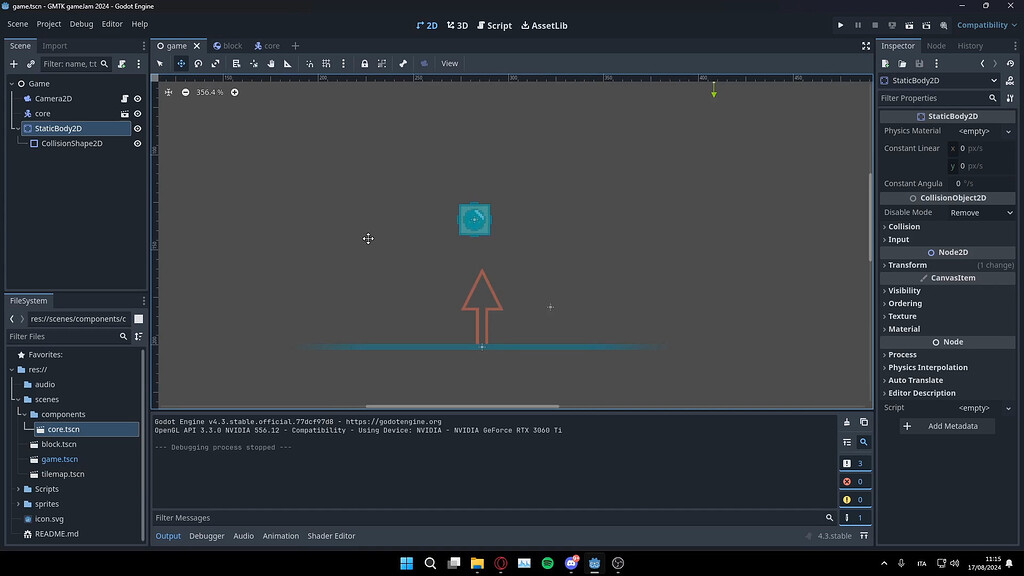1024x576 pixels.
Task: Toggle error messages filter
Action: tap(855, 481)
